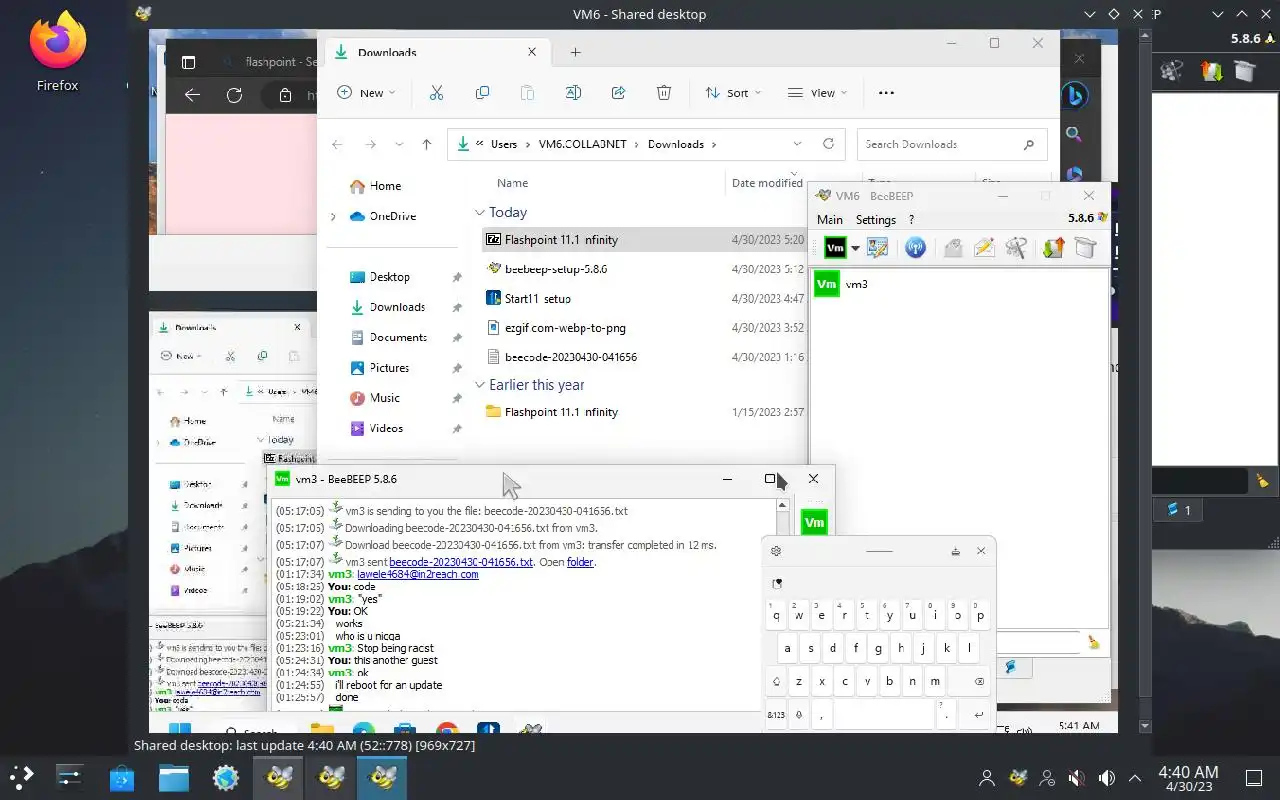This screenshot has height=800, width=1280.
Task: Add a new Explorer tab
Action: tap(575, 52)
